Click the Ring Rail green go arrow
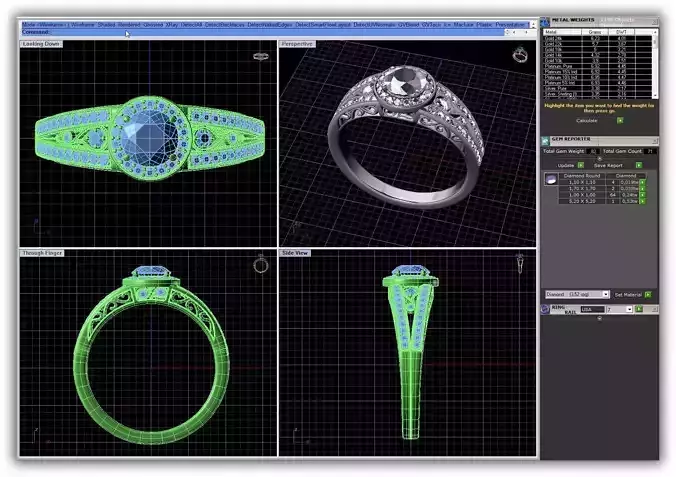Viewport: 676px width, 477px height. pyautogui.click(x=639, y=309)
